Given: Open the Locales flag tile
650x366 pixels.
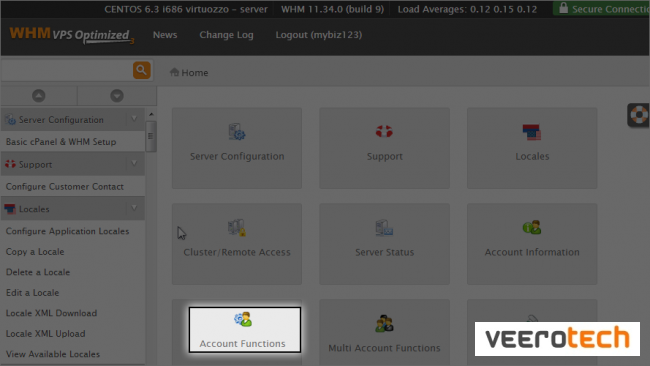Looking at the screenshot, I should pos(532,148).
